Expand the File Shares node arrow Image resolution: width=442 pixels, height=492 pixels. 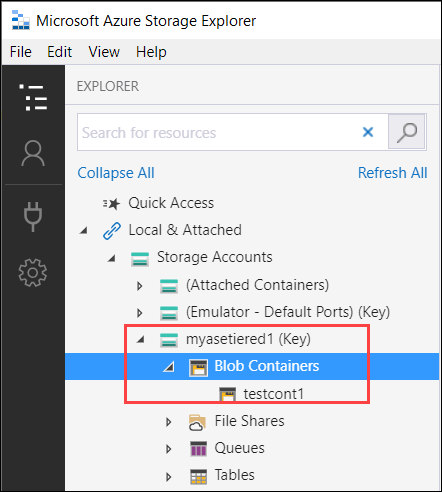pyautogui.click(x=169, y=422)
